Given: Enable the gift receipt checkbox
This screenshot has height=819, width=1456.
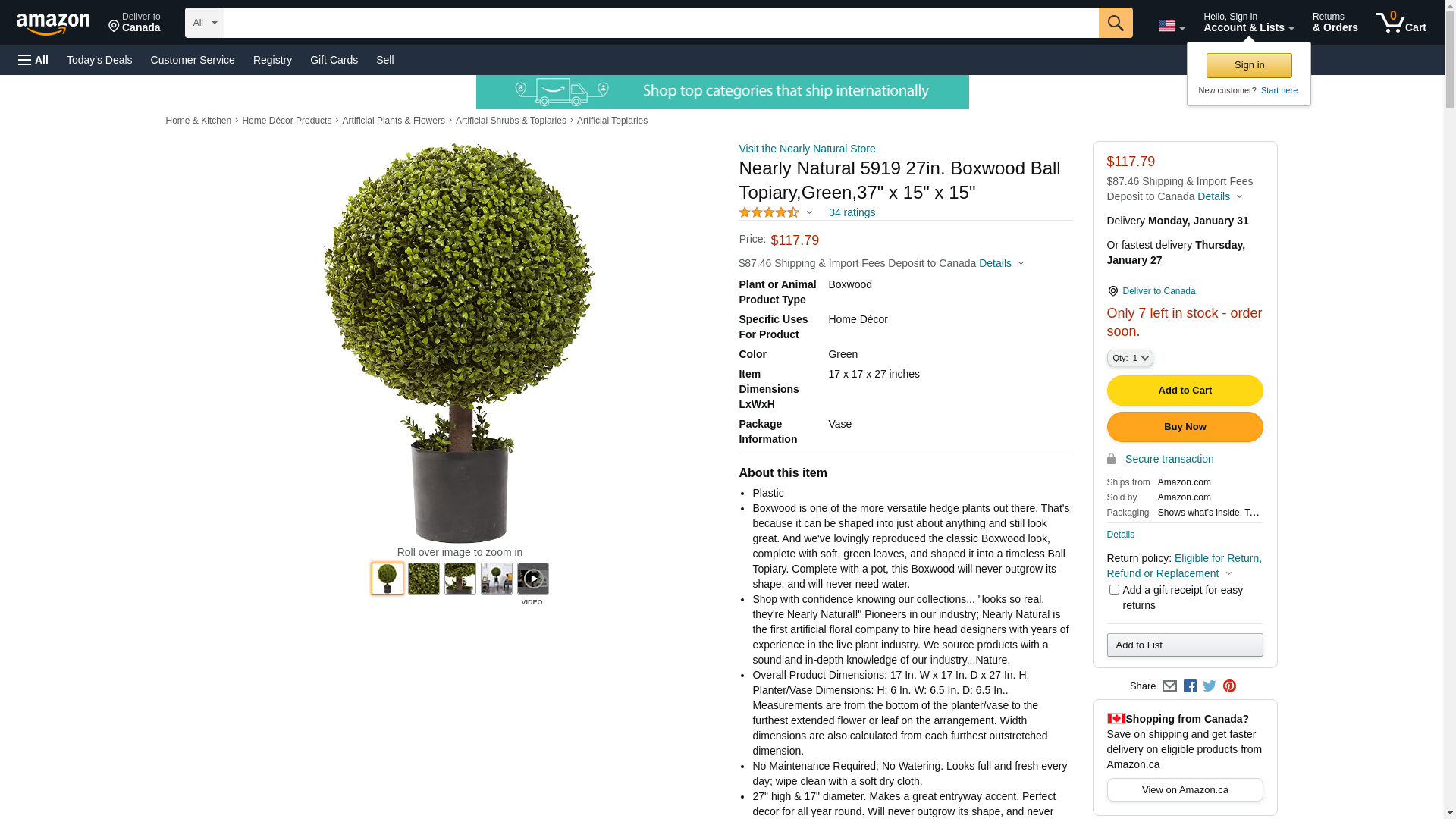Looking at the screenshot, I should pos(1114,590).
